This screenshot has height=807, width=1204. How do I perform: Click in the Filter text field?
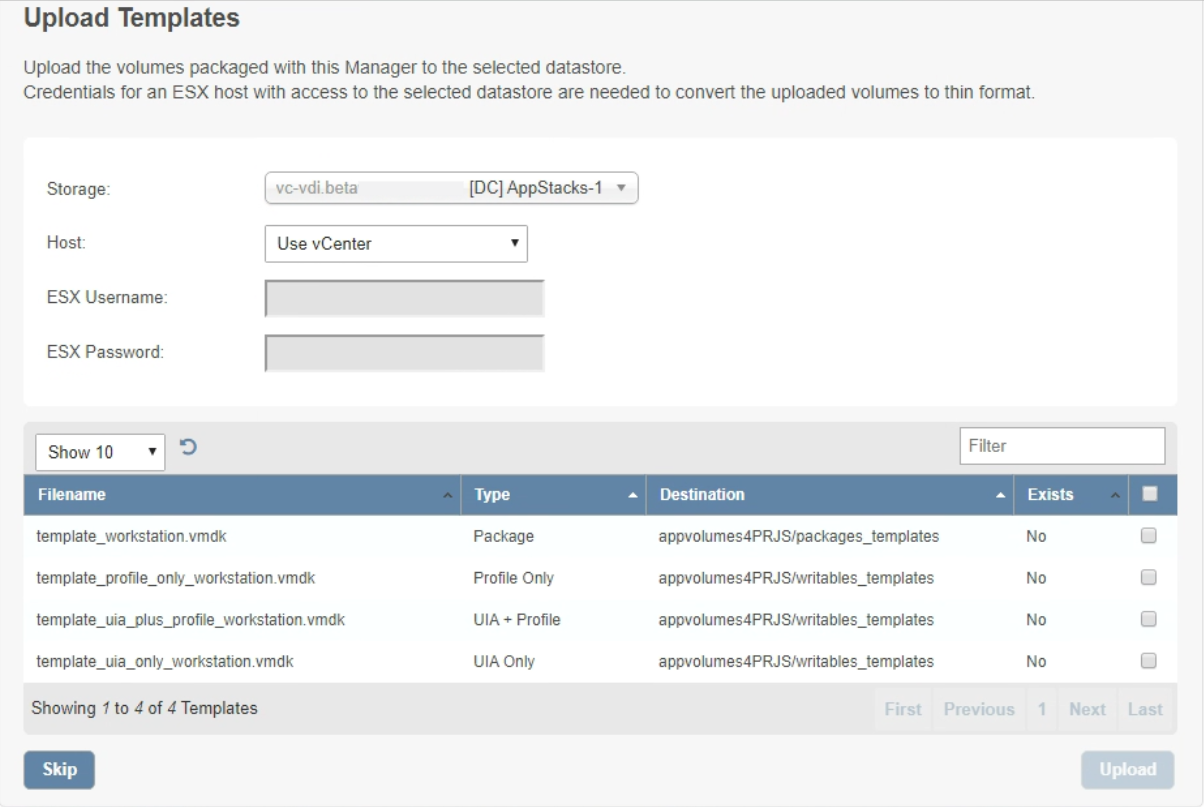pyautogui.click(x=1062, y=446)
